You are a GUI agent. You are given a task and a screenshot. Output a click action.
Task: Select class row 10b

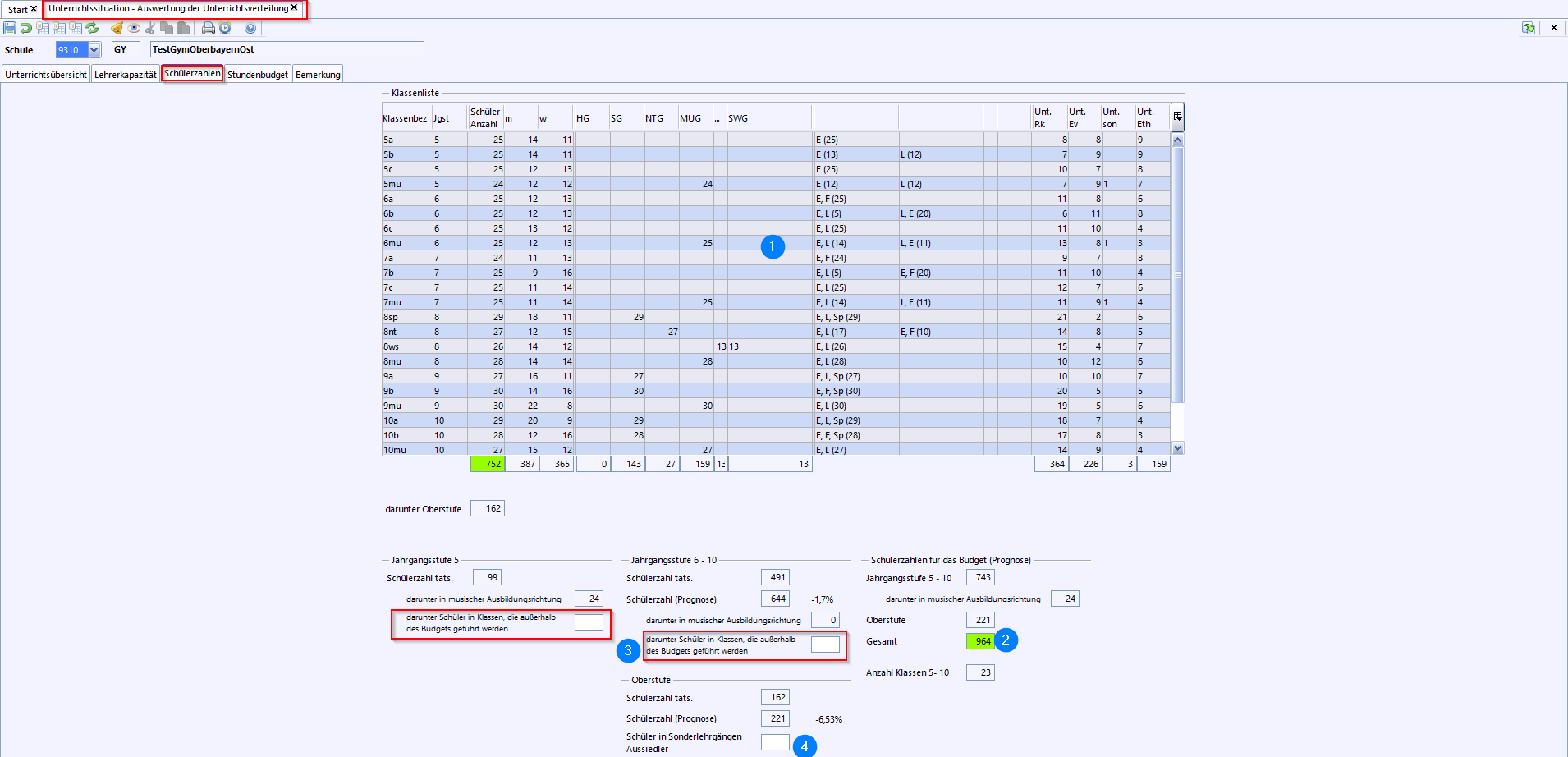click(x=776, y=435)
